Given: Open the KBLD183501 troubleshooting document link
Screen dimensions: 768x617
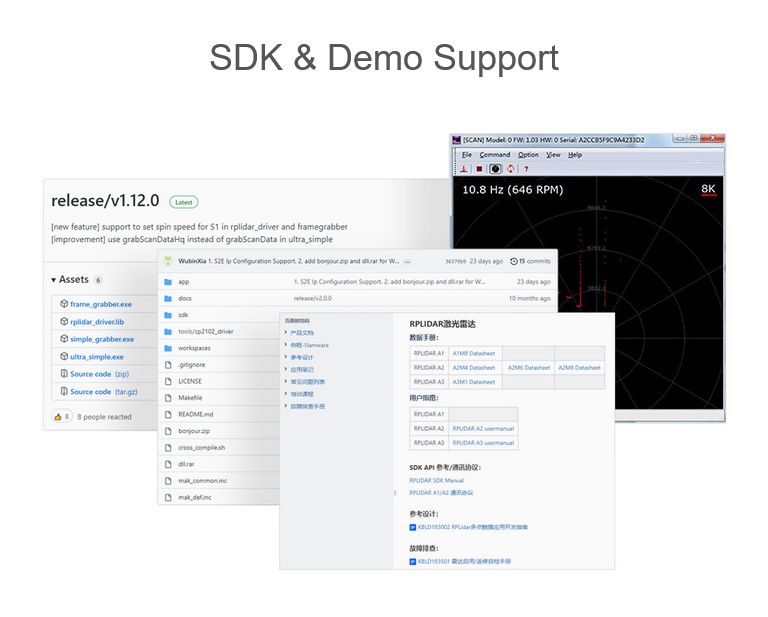Looking at the screenshot, I should (464, 562).
